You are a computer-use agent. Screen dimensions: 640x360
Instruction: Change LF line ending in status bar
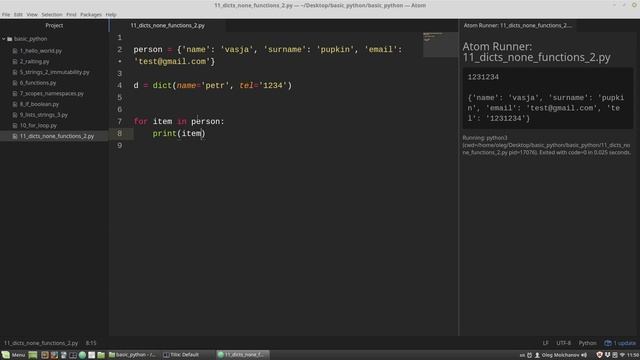545,343
